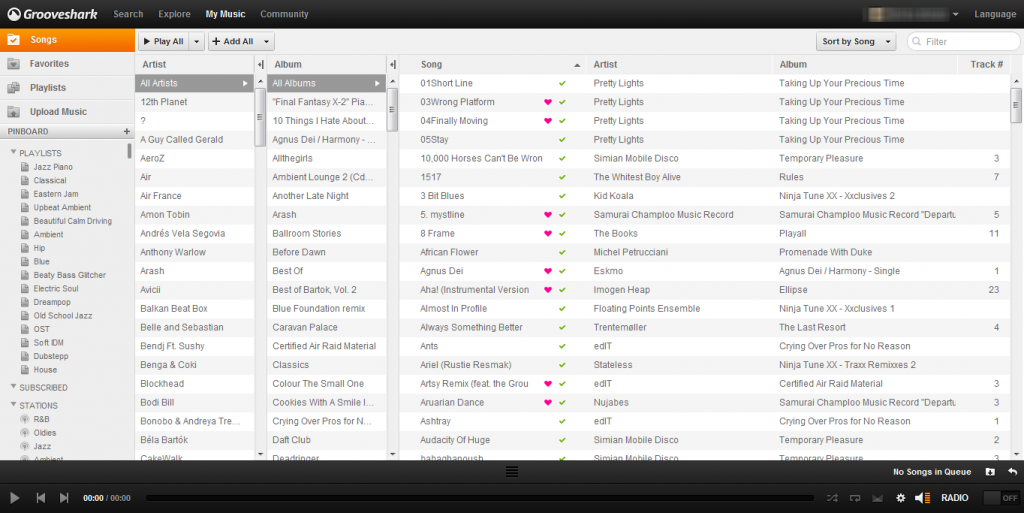Click library checkmark for 3 Bit Blues
This screenshot has width=1024, height=513.
click(x=562, y=196)
